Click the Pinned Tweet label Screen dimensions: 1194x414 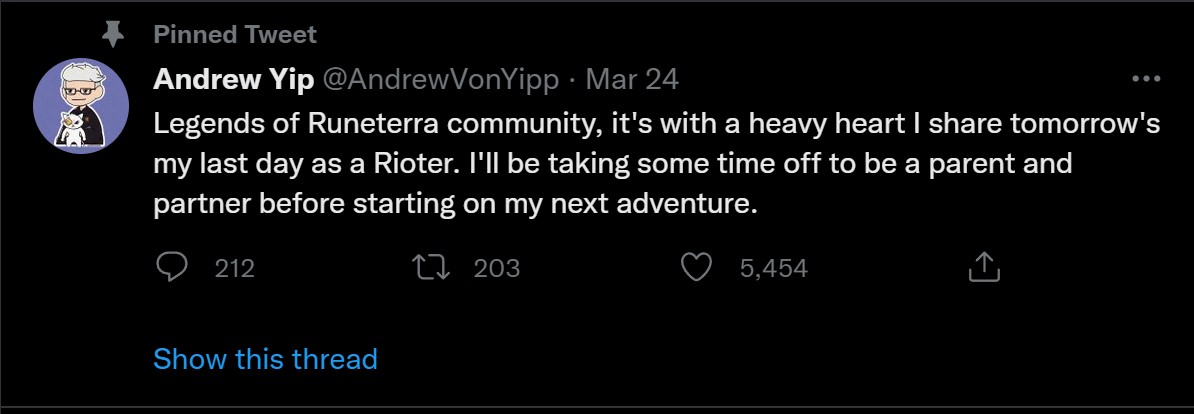pyautogui.click(x=235, y=35)
